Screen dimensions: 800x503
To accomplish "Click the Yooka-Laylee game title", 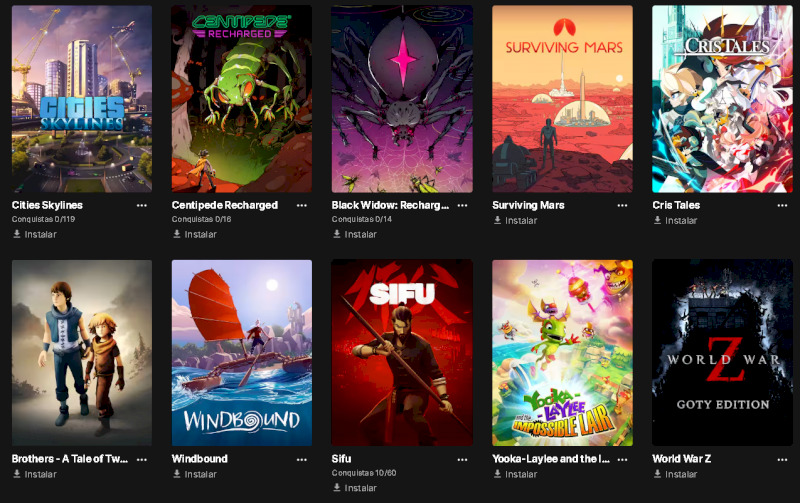I will (x=551, y=459).
